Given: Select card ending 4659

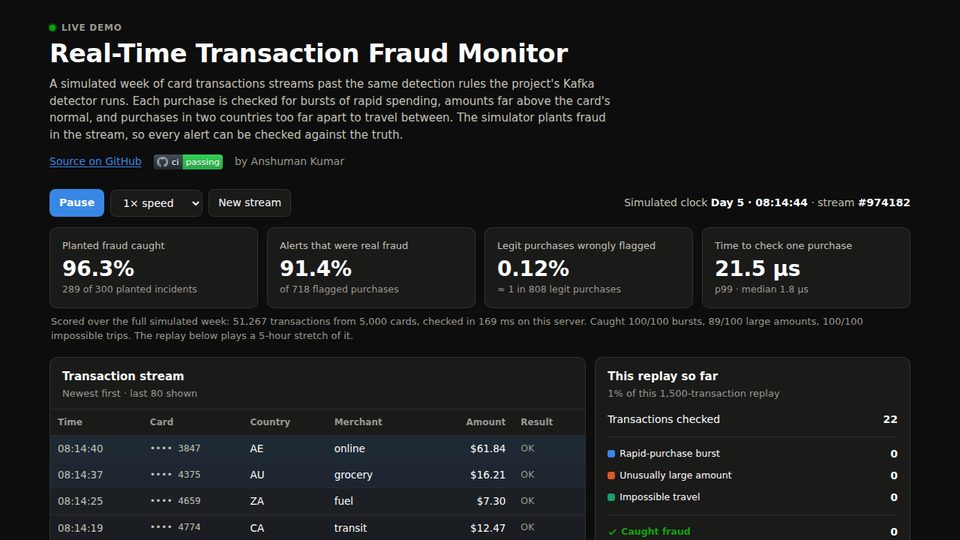Looking at the screenshot, I should click(176, 501).
